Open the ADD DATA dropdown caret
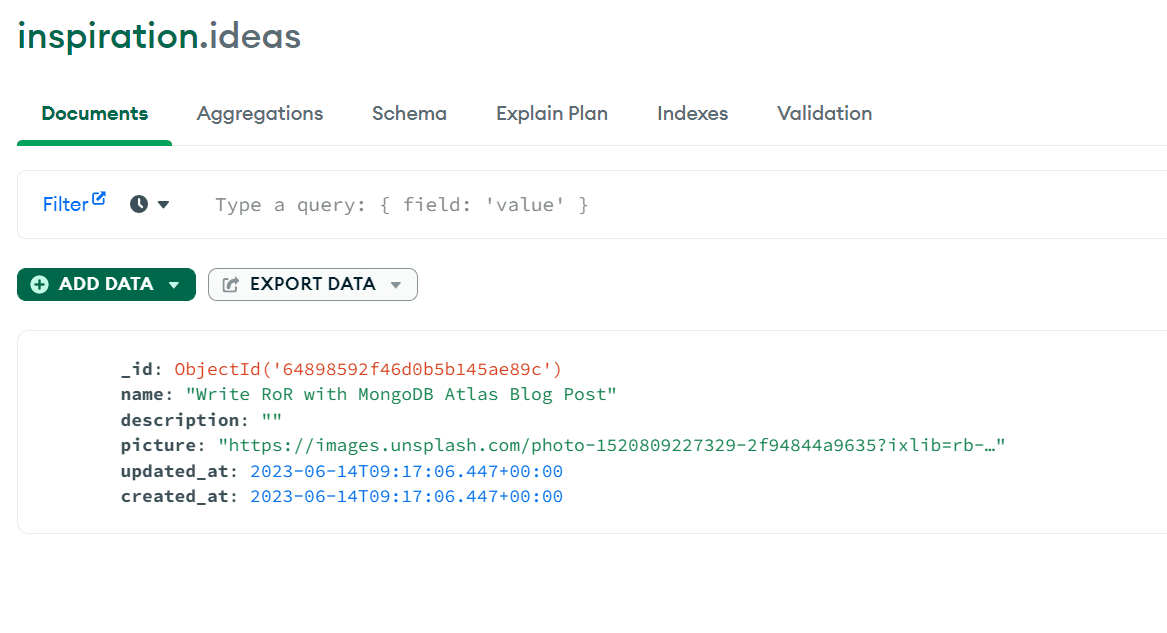1167x633 pixels. [x=174, y=285]
